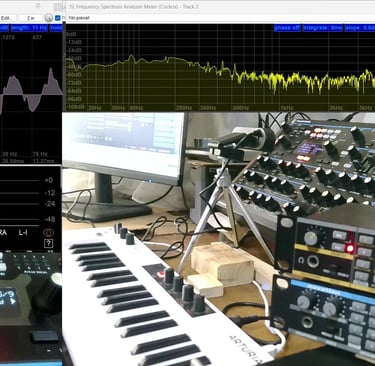This screenshot has height=366, width=375.
Task: Click the '20Hz' axis label on the spectrum graph
Action: 95,108
